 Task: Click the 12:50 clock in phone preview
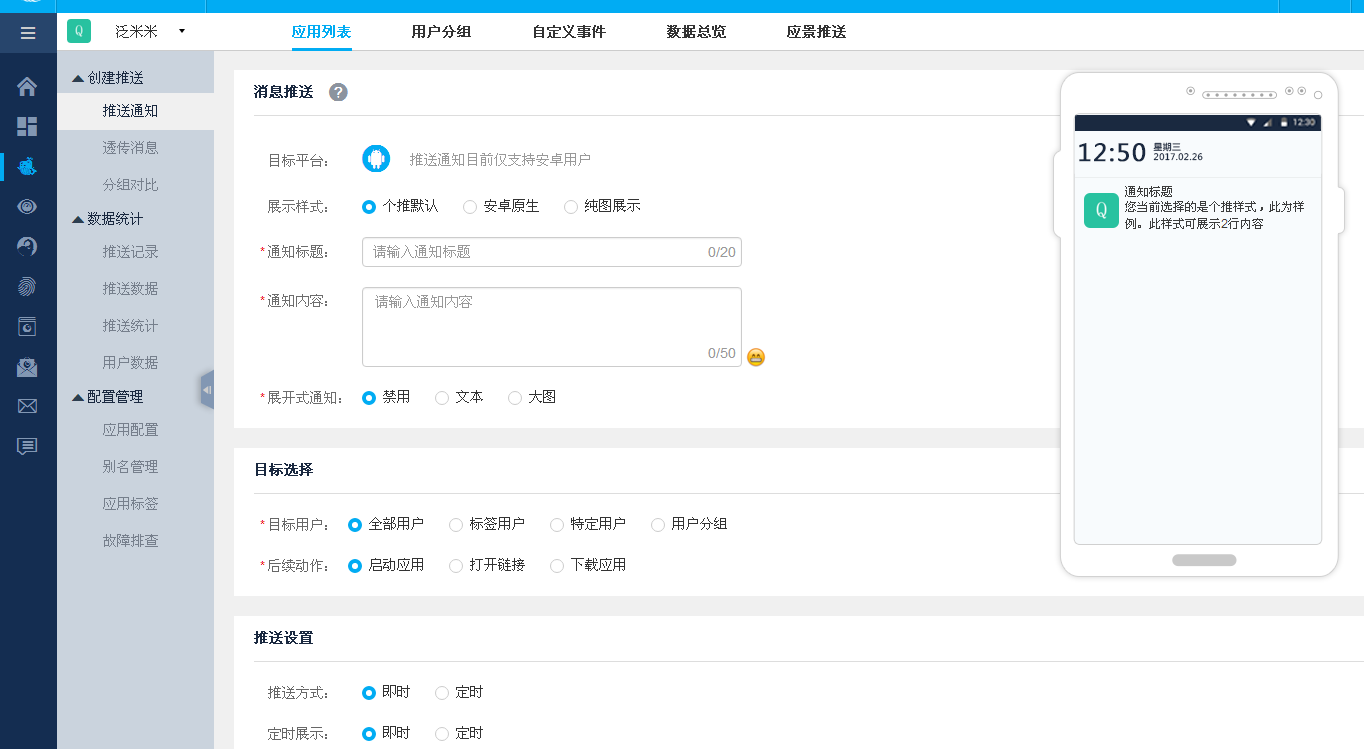[x=1112, y=153]
